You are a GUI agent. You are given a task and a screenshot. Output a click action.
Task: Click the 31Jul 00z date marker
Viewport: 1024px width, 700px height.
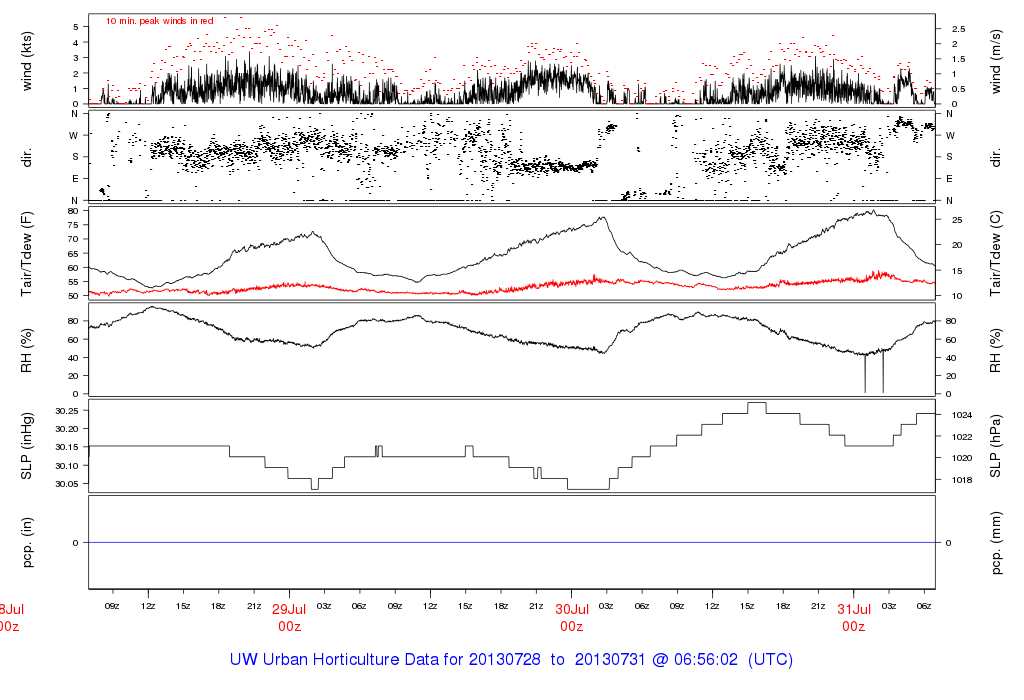click(x=853, y=617)
